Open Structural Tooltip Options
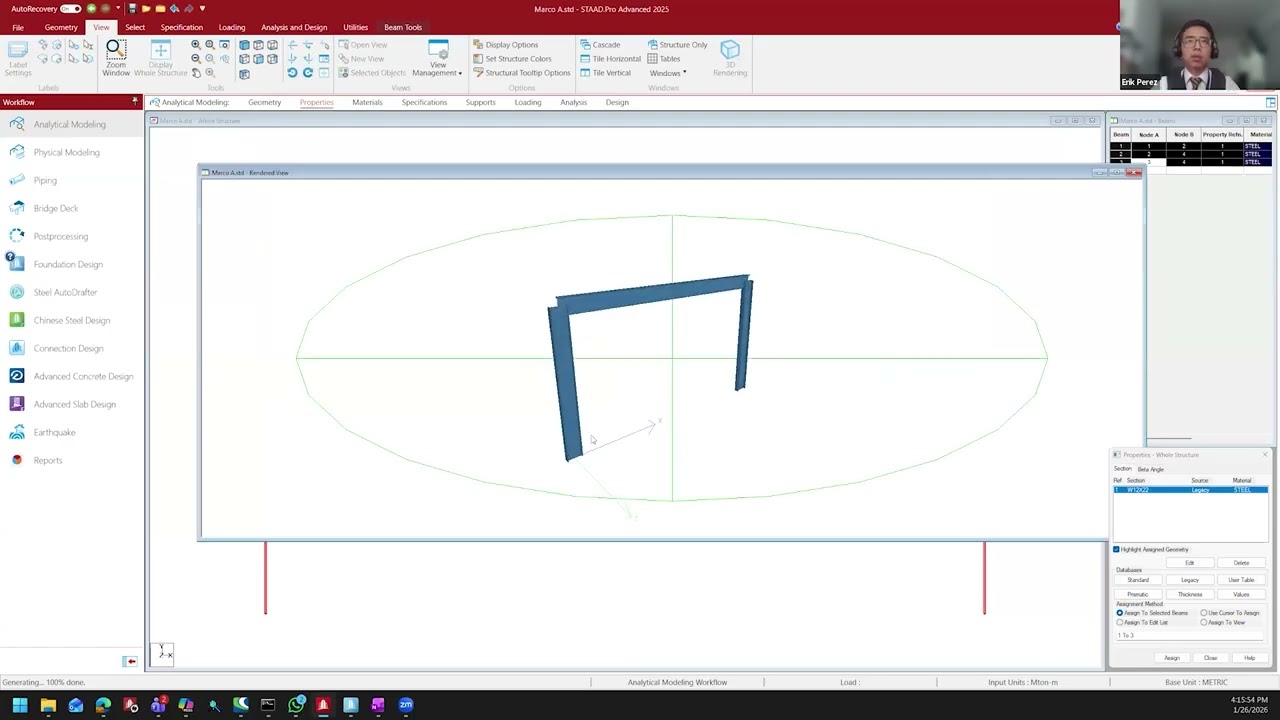Screen dimensions: 1280x720 (521, 73)
